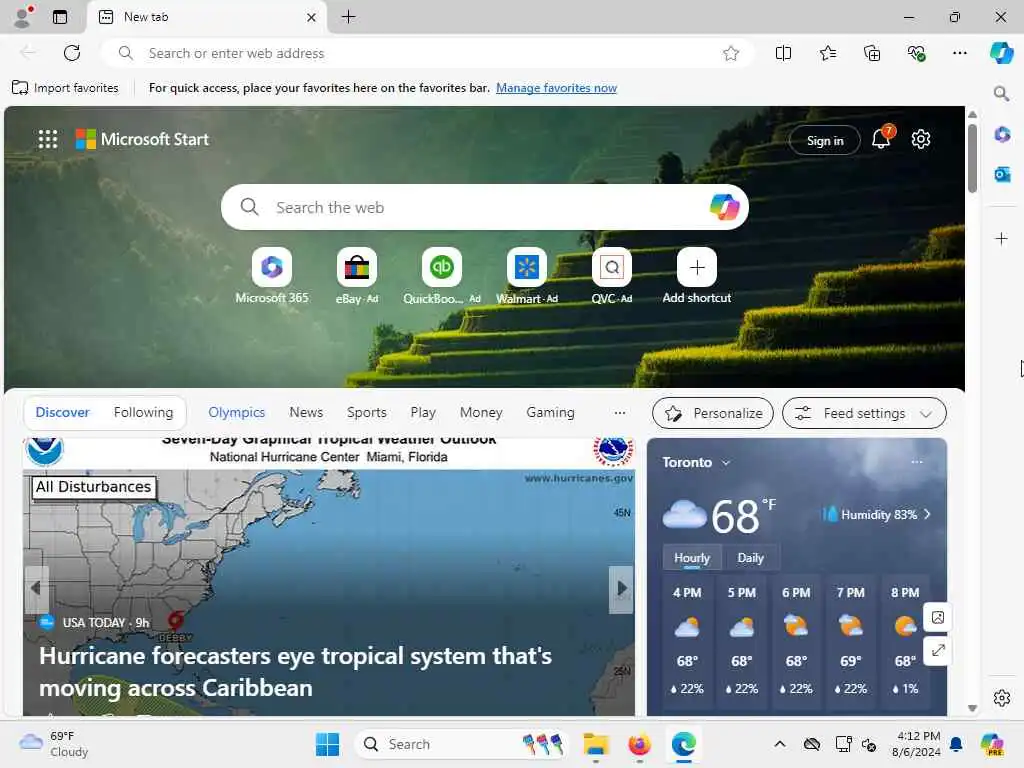
Task: Open the Copilot icon in the toolbar
Action: [1001, 53]
